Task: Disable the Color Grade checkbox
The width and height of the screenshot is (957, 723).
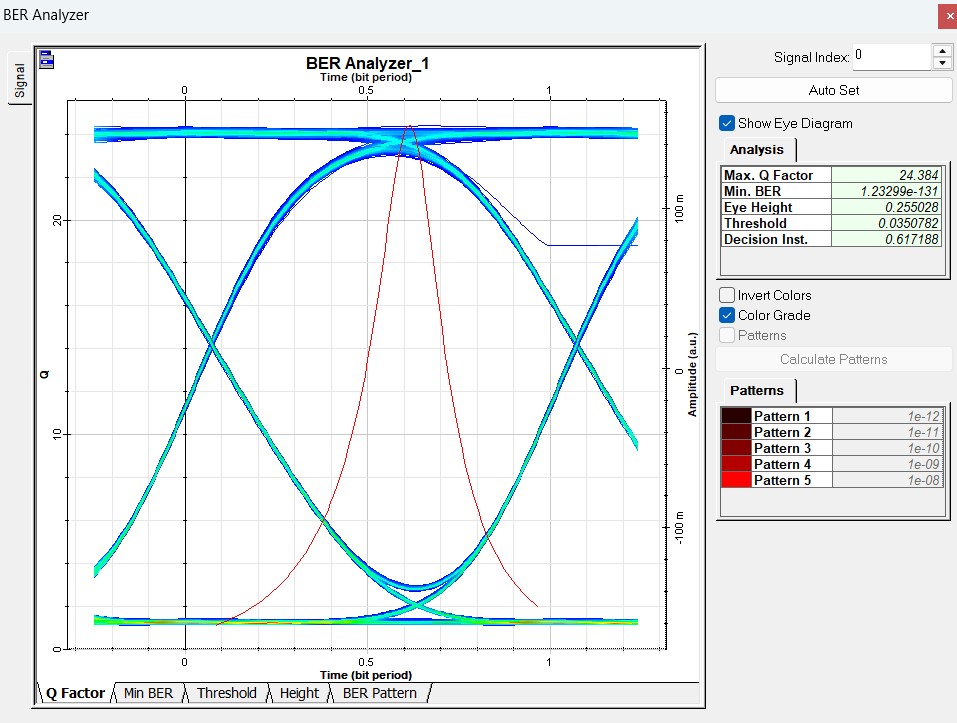Action: click(x=727, y=315)
